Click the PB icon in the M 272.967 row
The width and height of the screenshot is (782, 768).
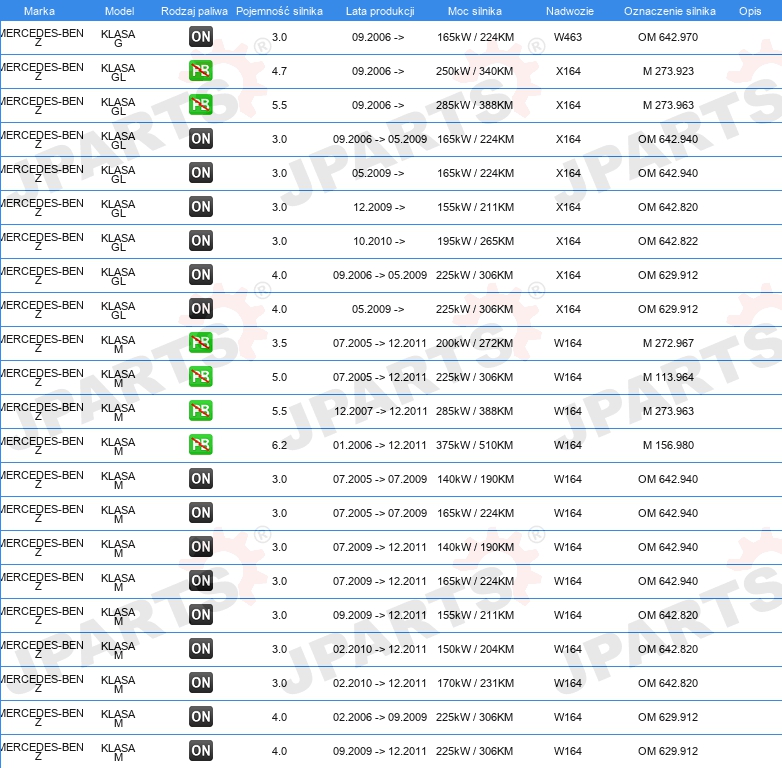[201, 343]
